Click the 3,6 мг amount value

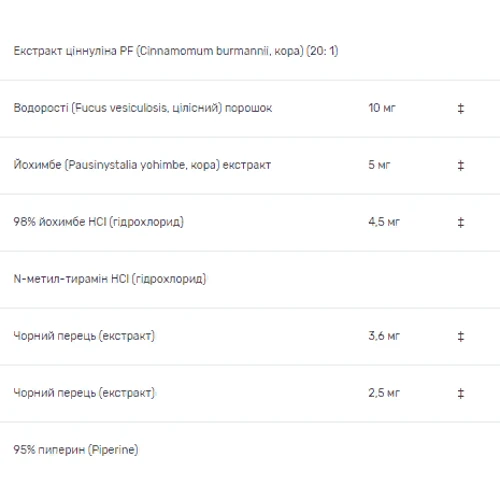pyautogui.click(x=384, y=336)
